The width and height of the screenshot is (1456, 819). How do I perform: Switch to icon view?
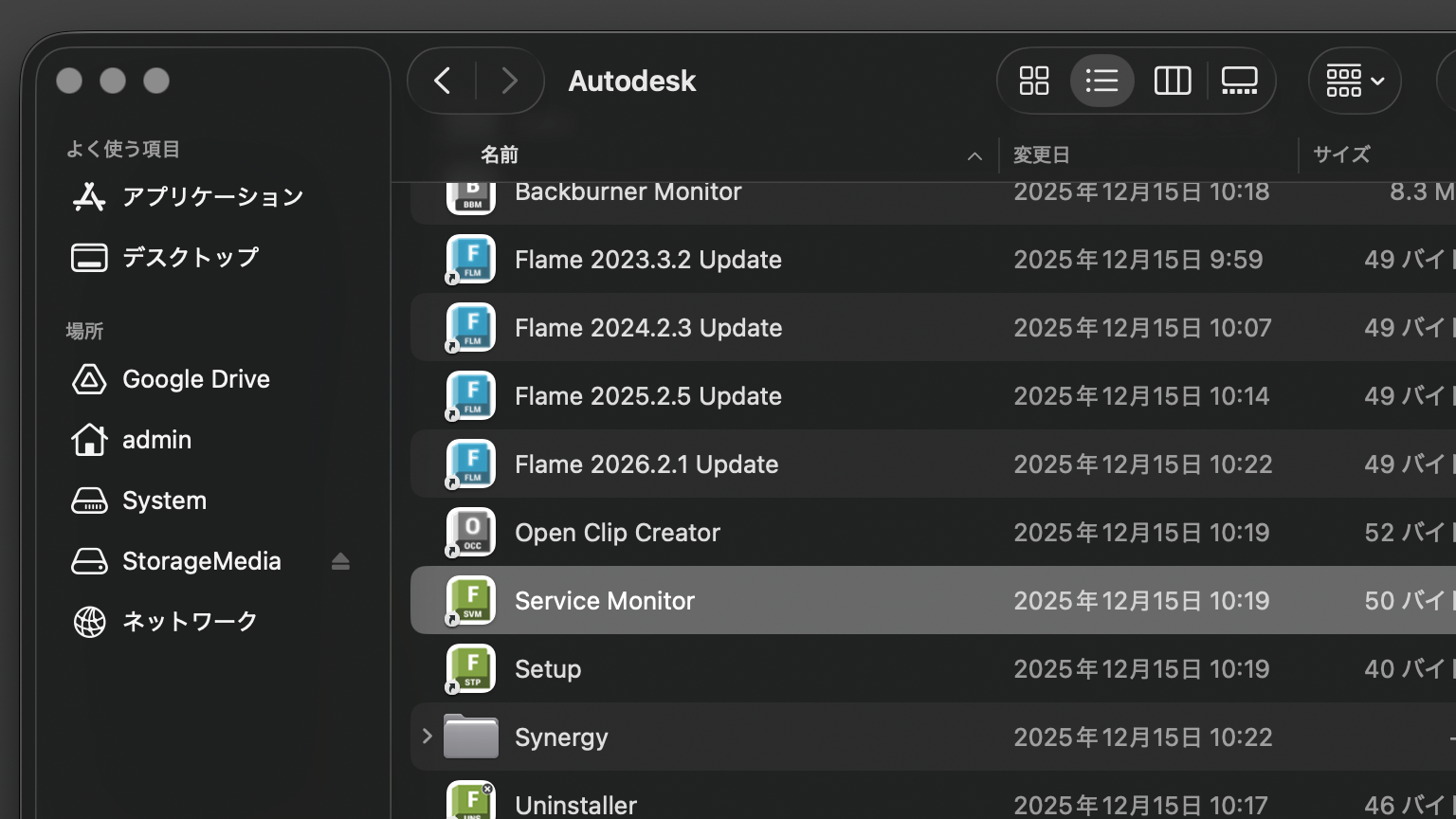tap(1033, 81)
